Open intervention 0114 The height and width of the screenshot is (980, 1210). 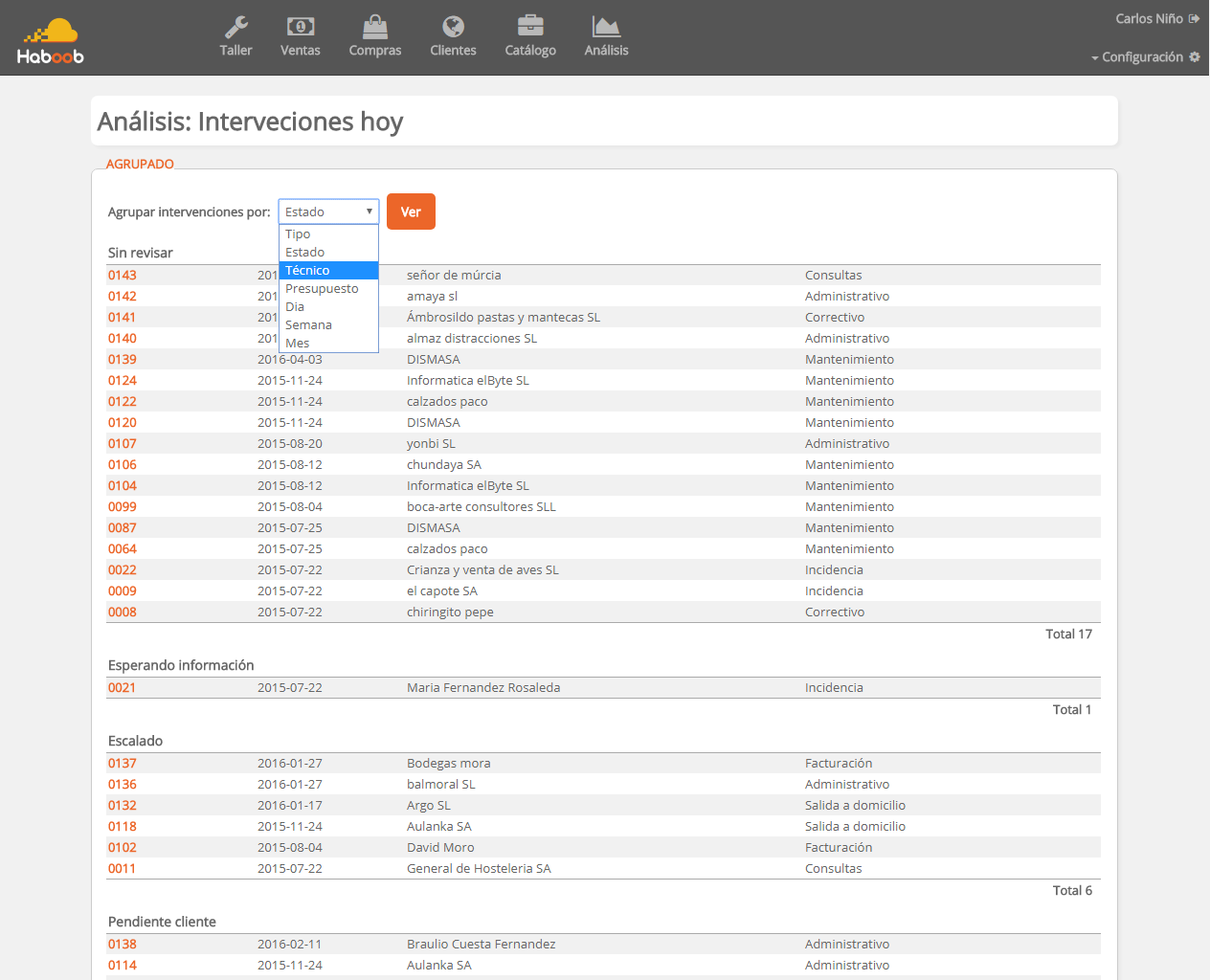123,966
